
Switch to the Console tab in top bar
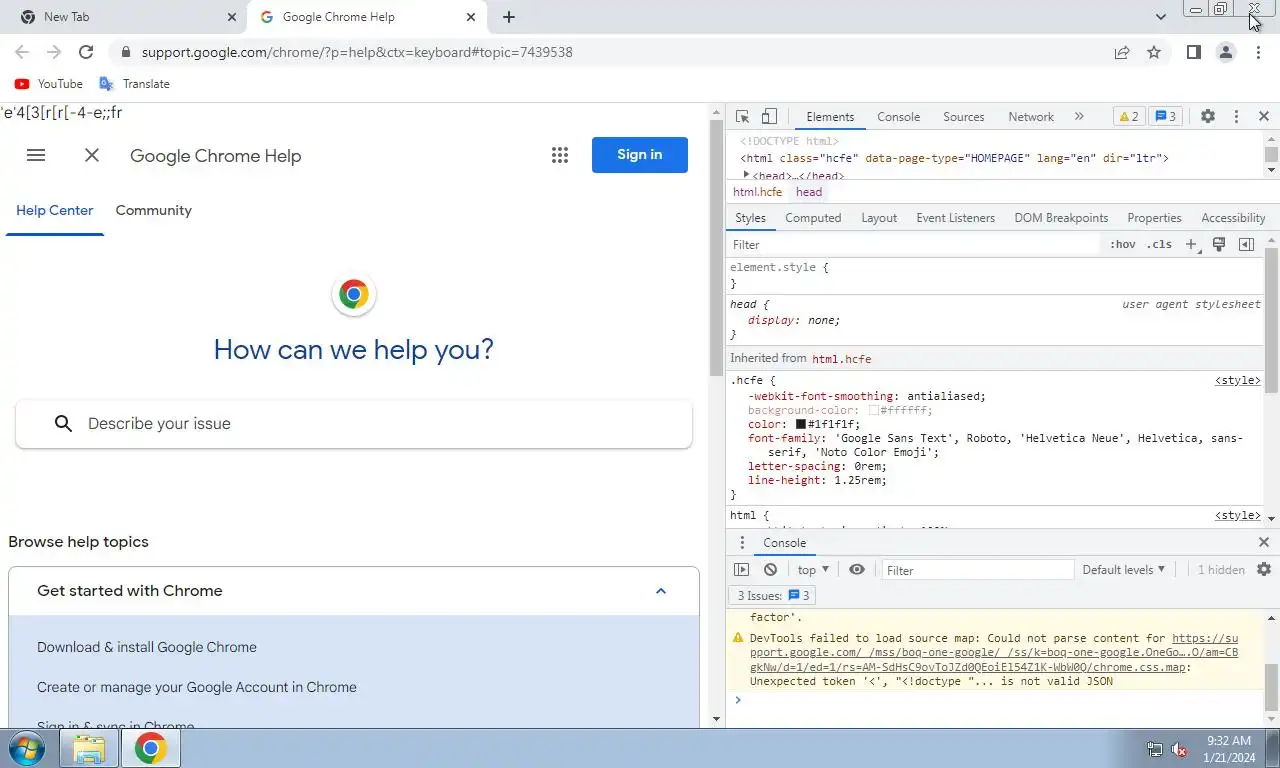click(898, 117)
